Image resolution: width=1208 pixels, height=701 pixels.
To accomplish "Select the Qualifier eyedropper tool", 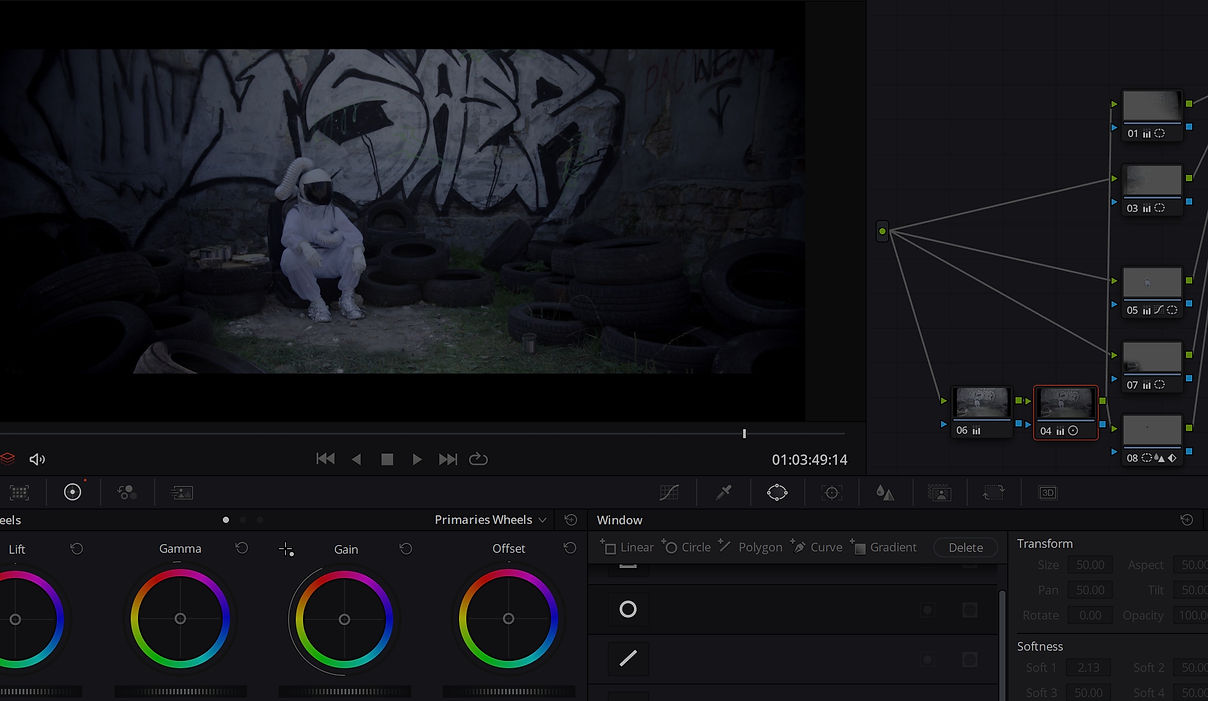I will coord(724,492).
